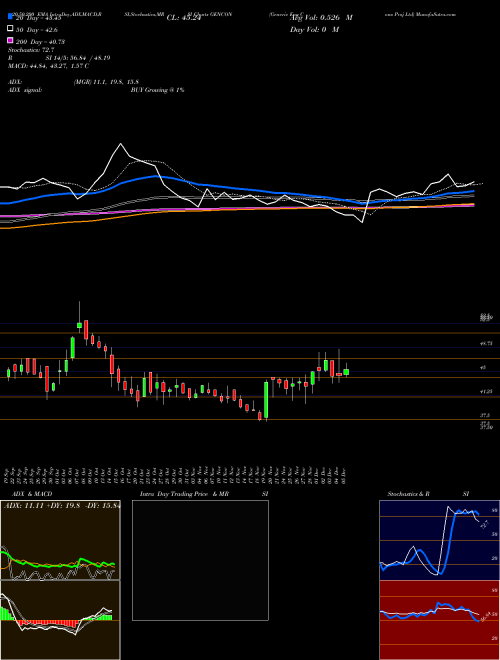Select the '50 Day = 42.6' legend text
This screenshot has height=660, width=500.
coord(37,29)
